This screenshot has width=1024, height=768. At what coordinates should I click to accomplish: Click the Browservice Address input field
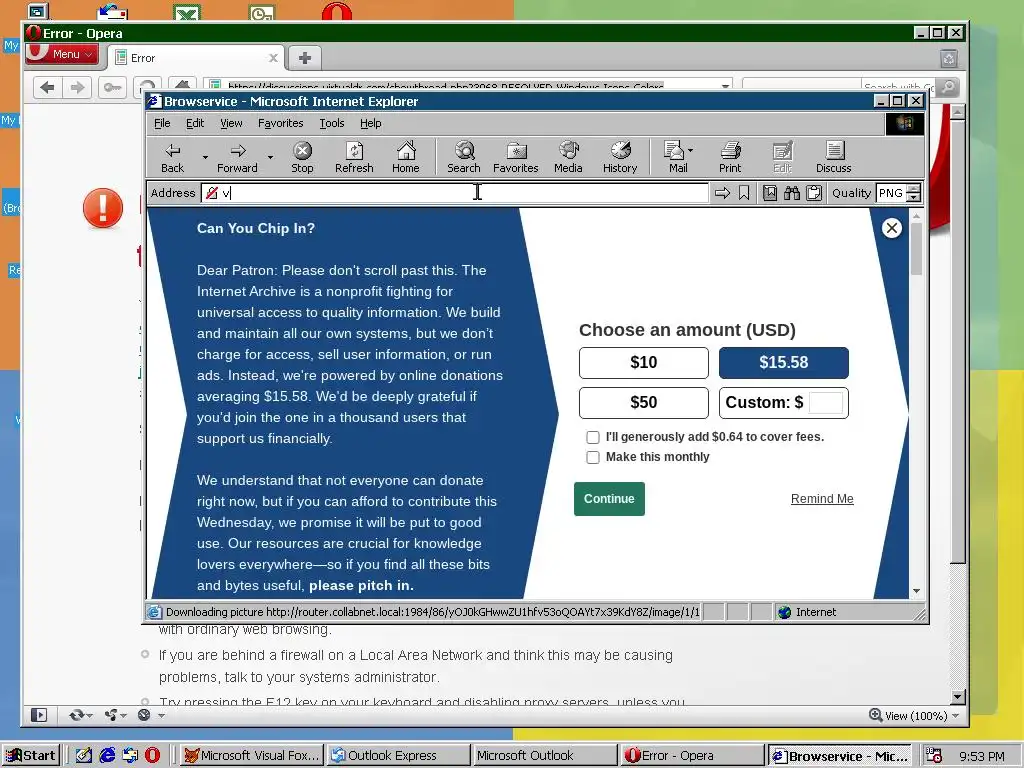[x=455, y=193]
